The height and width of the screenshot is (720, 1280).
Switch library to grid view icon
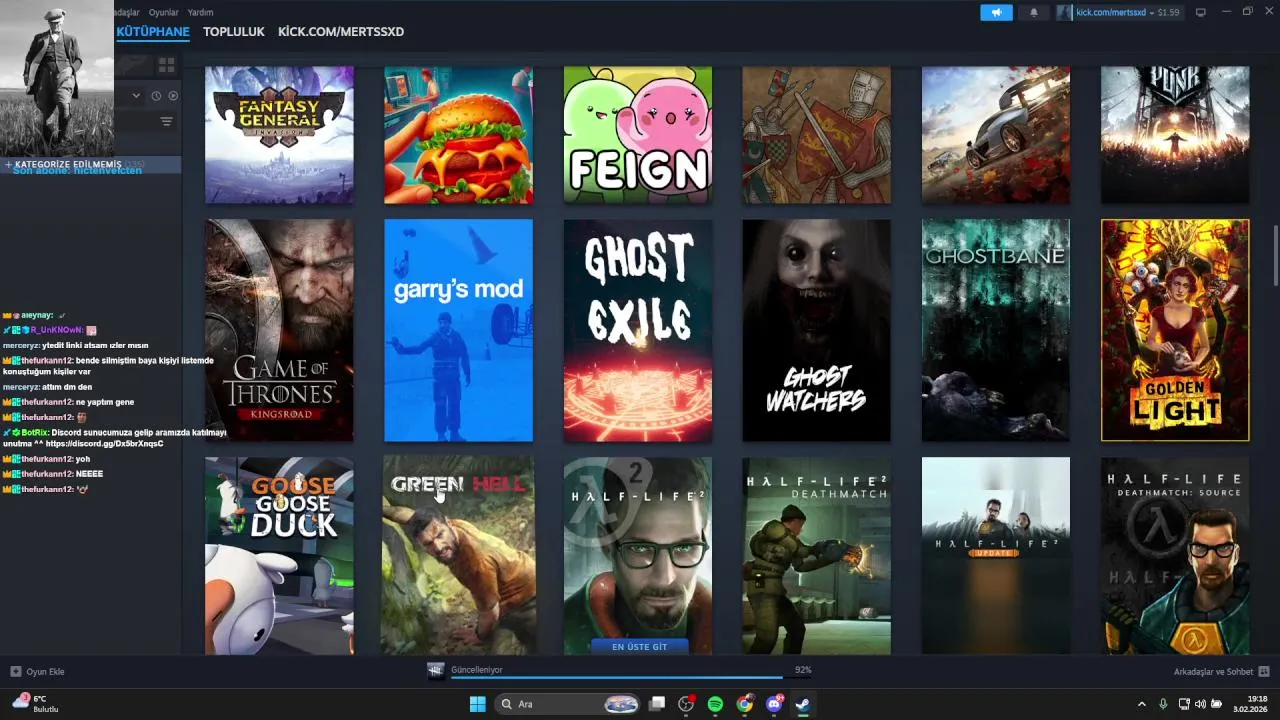click(166, 65)
